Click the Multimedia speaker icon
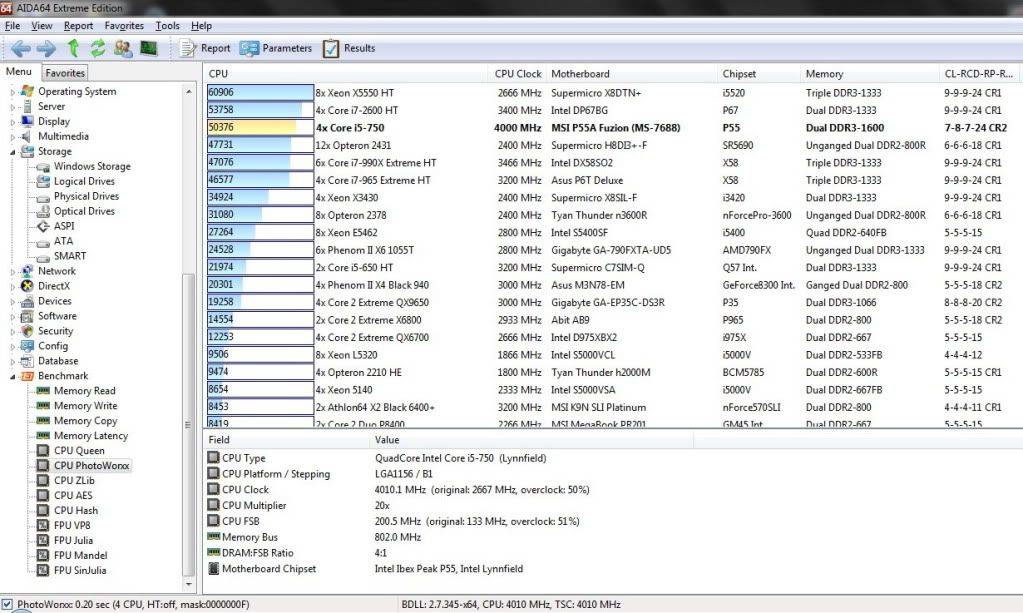1023x613 pixels. click(27, 136)
